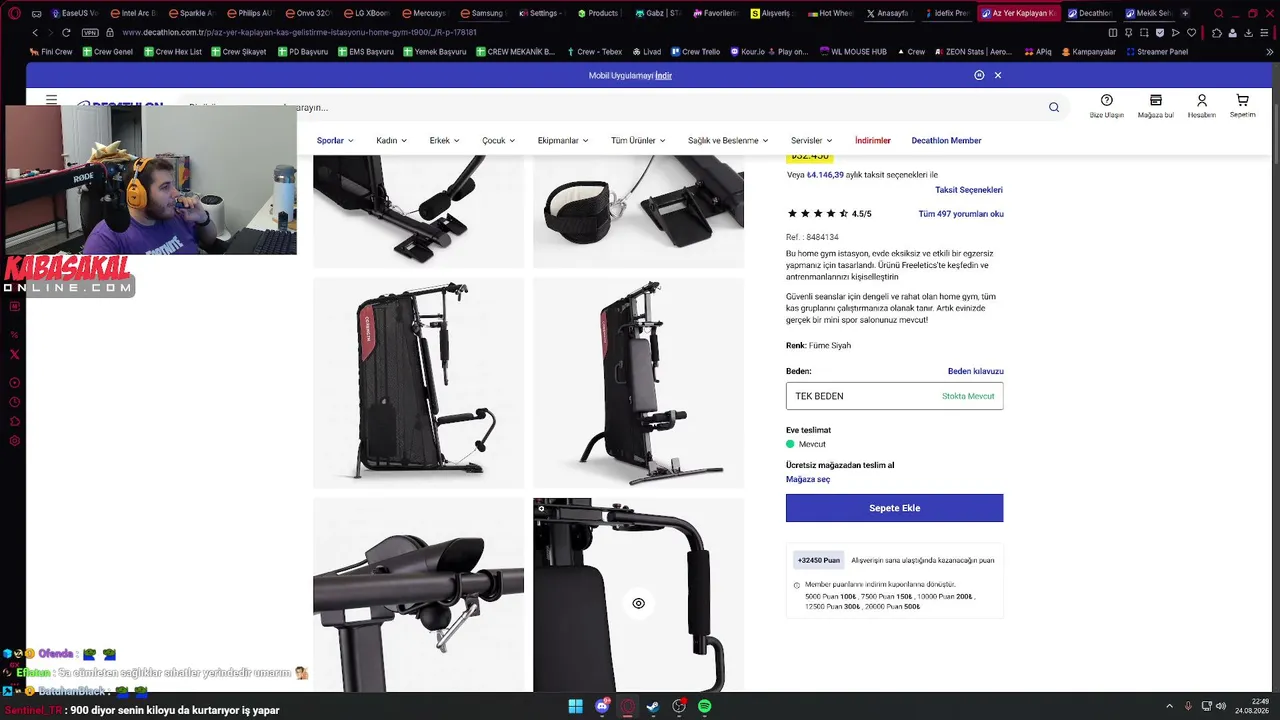This screenshot has height=720, width=1280.
Task: Go back to the previous page
Action: [x=36, y=32]
